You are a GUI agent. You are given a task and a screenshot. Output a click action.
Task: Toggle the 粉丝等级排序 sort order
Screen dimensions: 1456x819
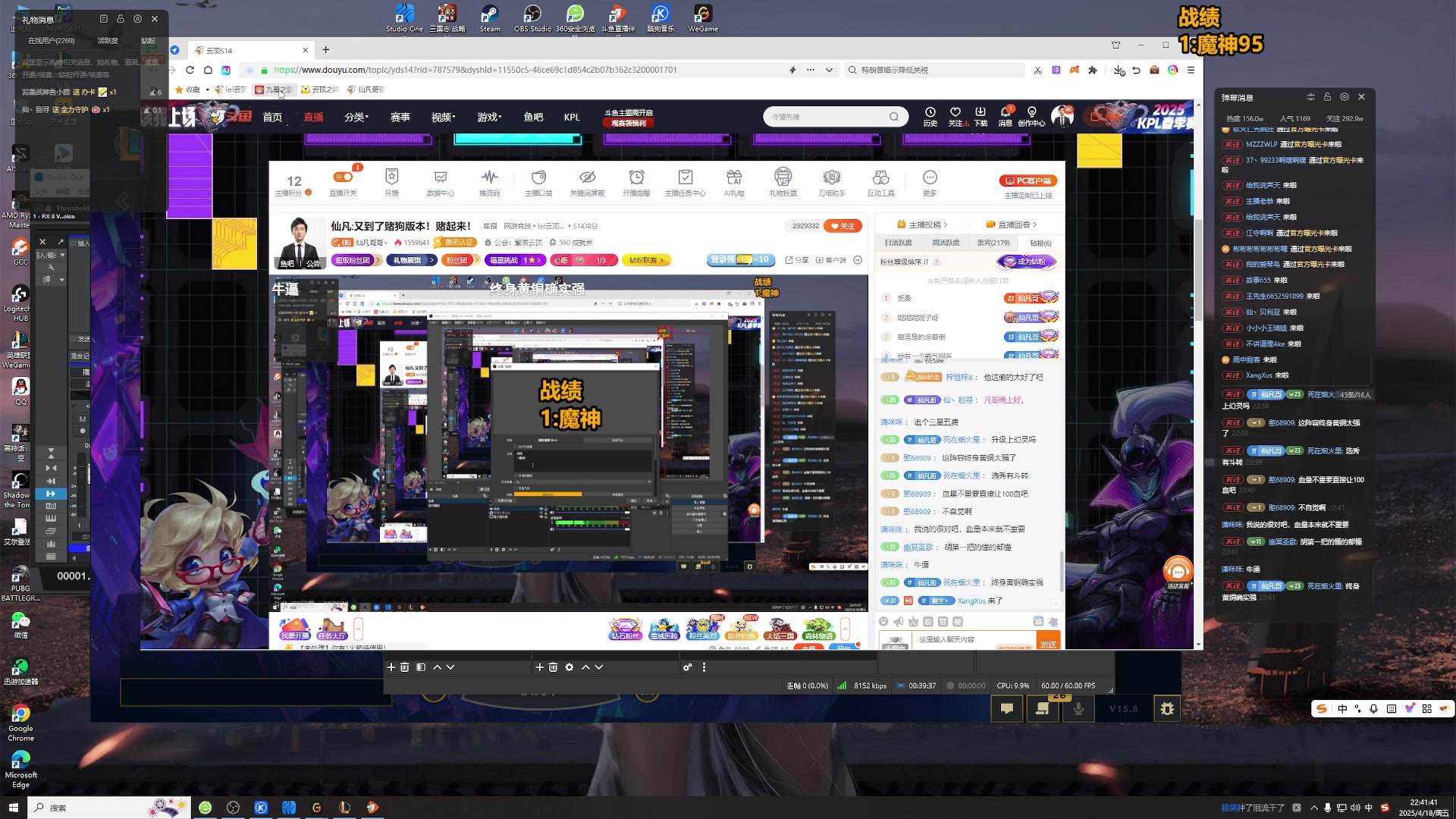pyautogui.click(x=905, y=262)
